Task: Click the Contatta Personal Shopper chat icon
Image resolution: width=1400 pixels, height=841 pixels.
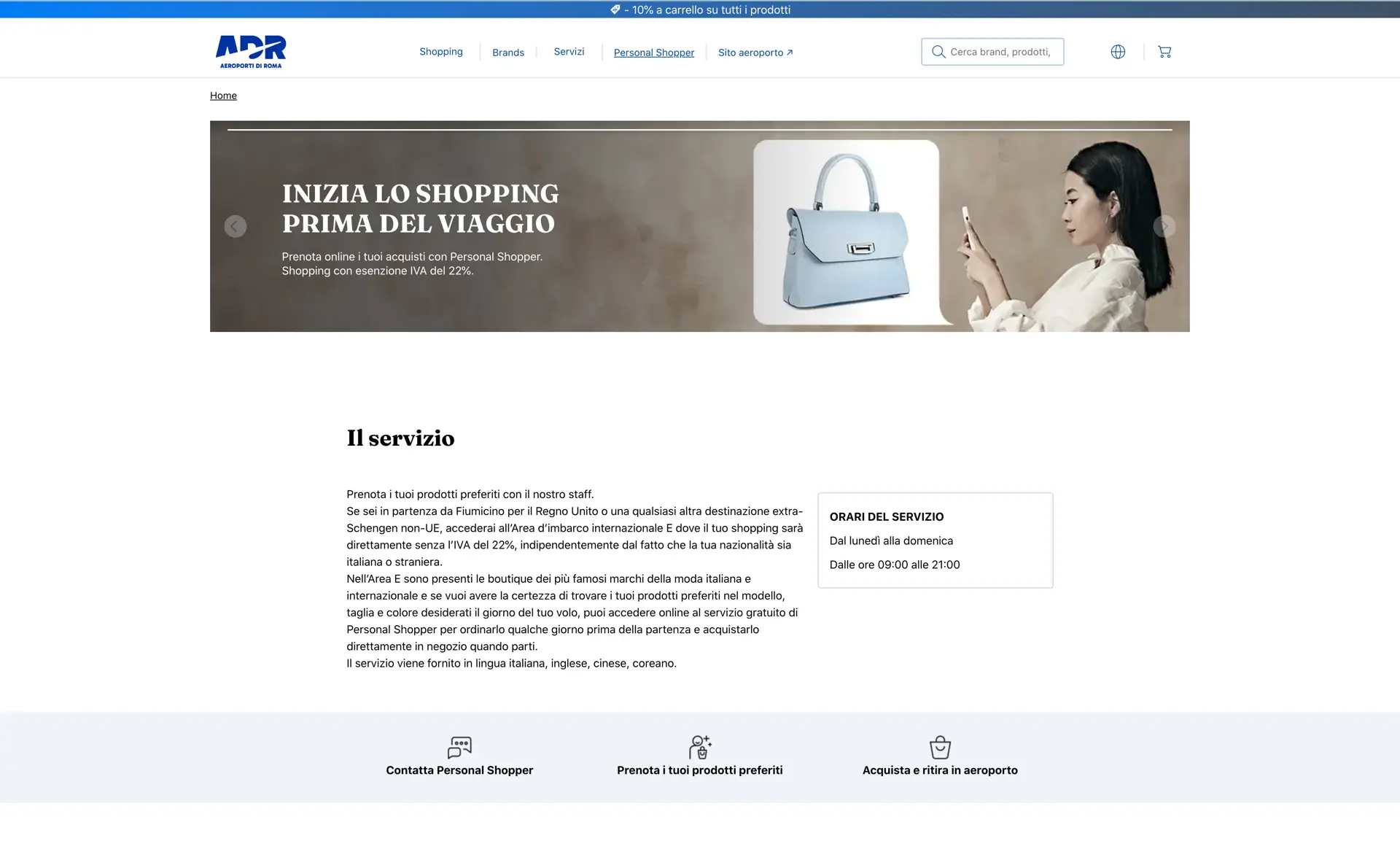Action: pyautogui.click(x=459, y=747)
